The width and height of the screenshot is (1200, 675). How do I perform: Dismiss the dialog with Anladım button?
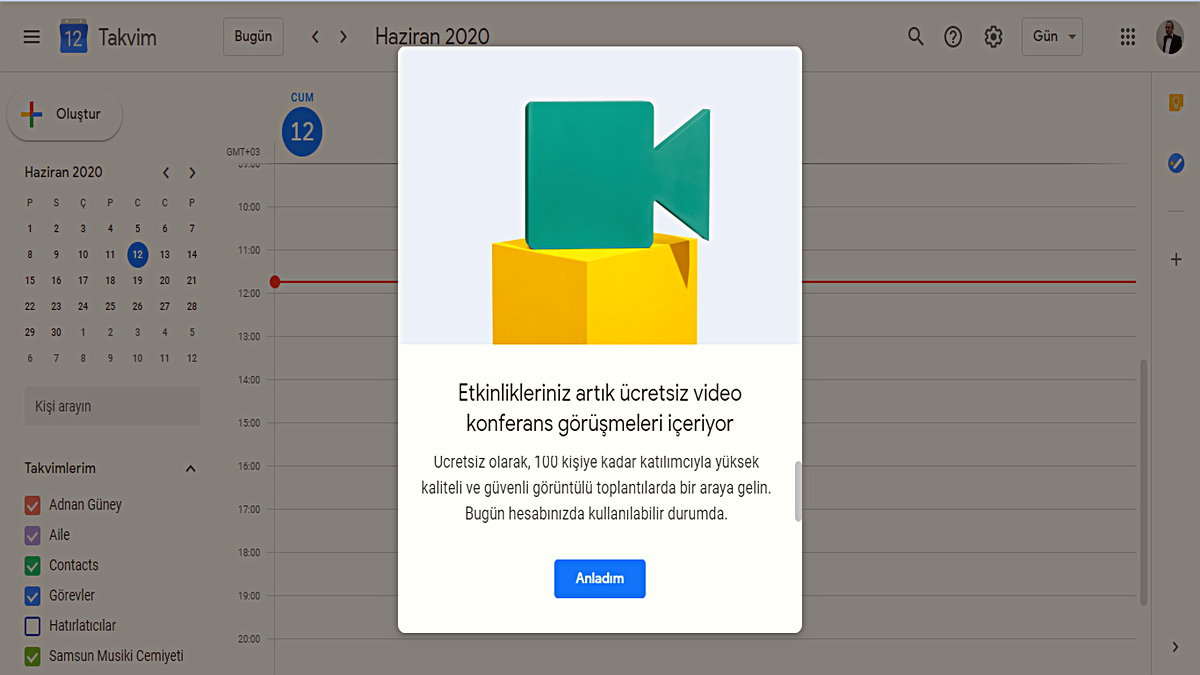click(600, 578)
